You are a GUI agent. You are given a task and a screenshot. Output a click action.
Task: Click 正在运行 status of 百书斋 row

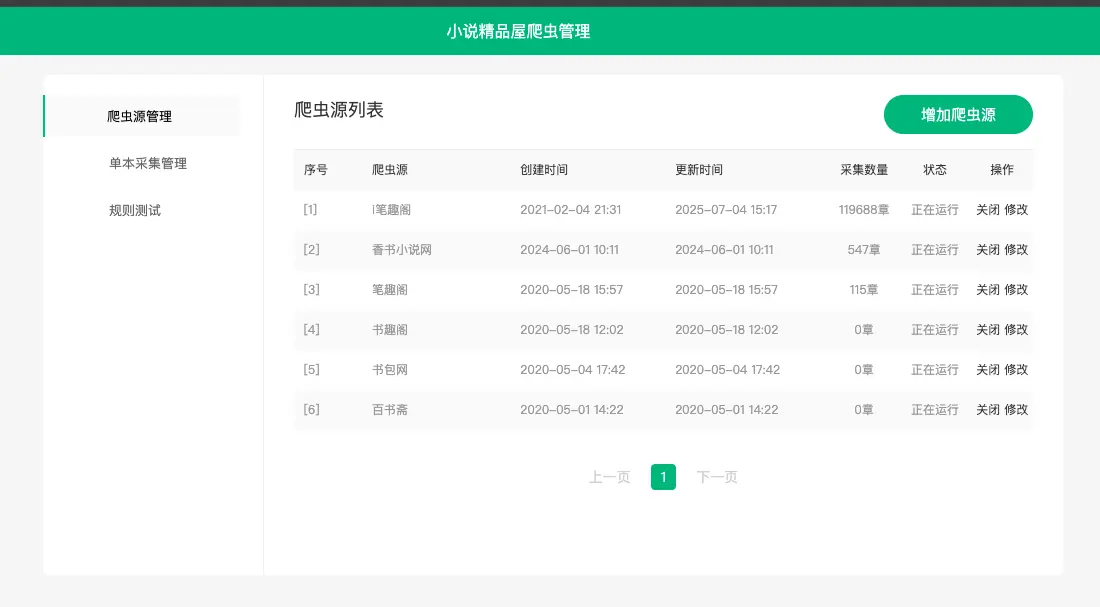[x=934, y=410]
